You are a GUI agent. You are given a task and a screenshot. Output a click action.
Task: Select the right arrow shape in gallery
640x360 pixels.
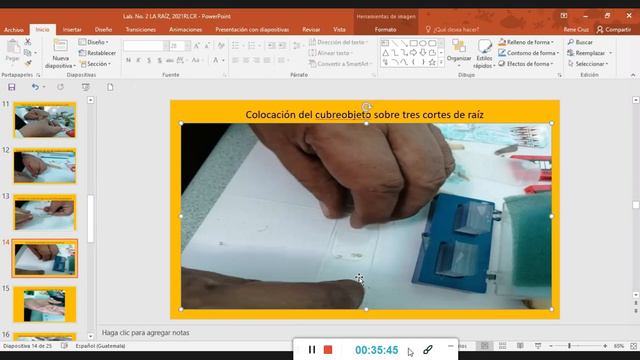point(413,53)
